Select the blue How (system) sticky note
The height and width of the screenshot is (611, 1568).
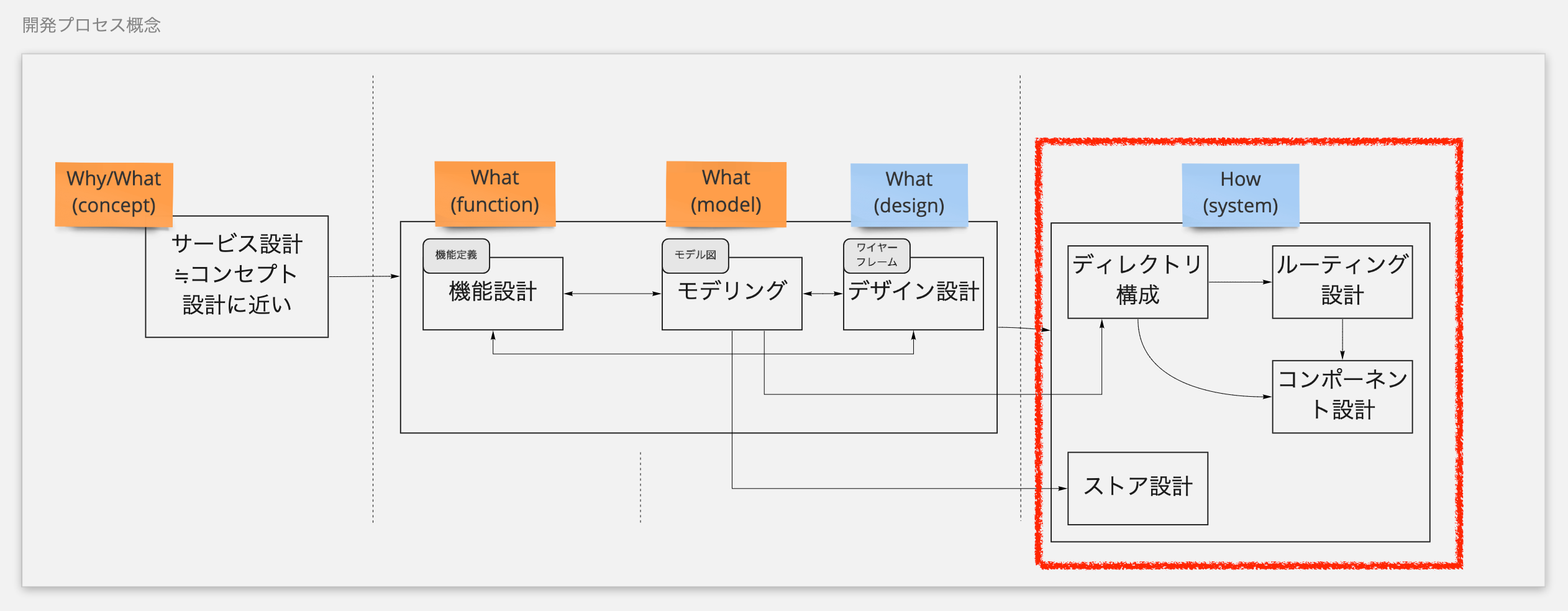[x=1240, y=193]
